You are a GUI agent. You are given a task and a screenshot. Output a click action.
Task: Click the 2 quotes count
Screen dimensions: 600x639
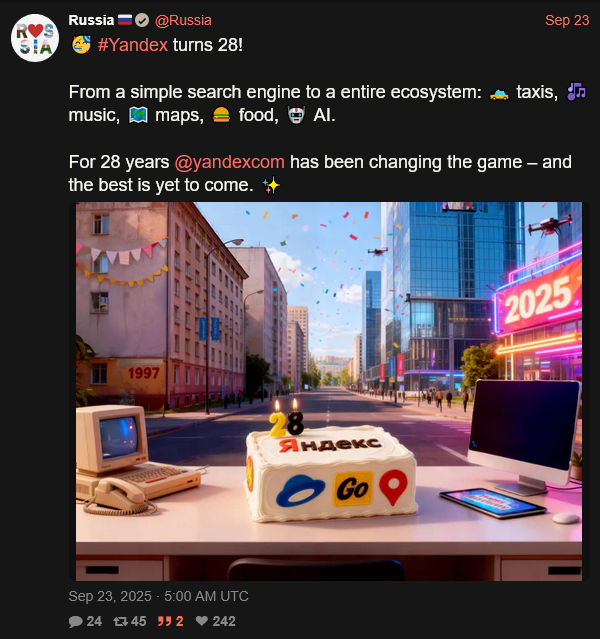click(179, 621)
